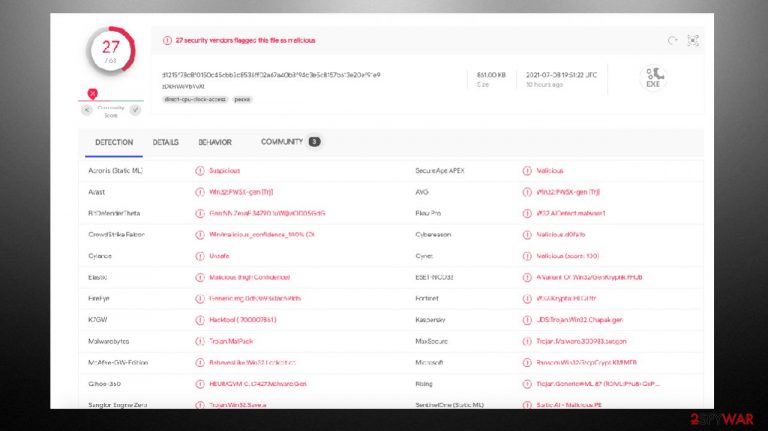Switch to the DETAILS tab

pos(166,143)
